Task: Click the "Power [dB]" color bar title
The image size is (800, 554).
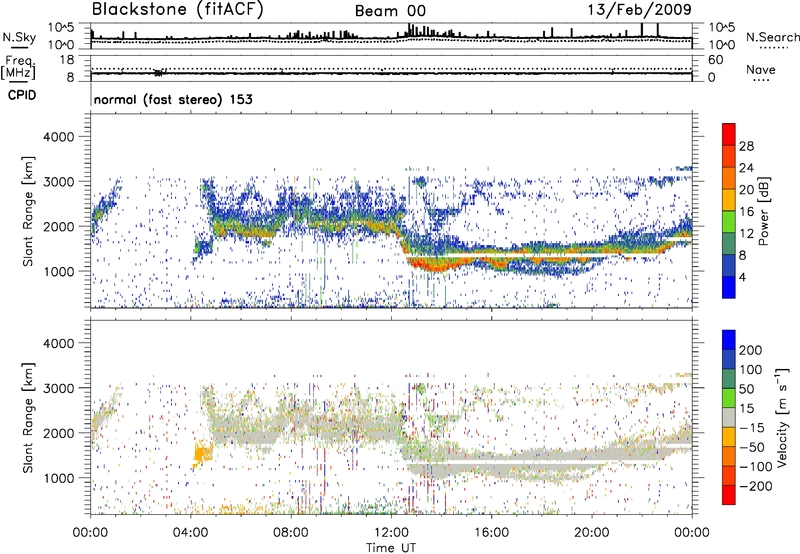Action: [x=763, y=211]
